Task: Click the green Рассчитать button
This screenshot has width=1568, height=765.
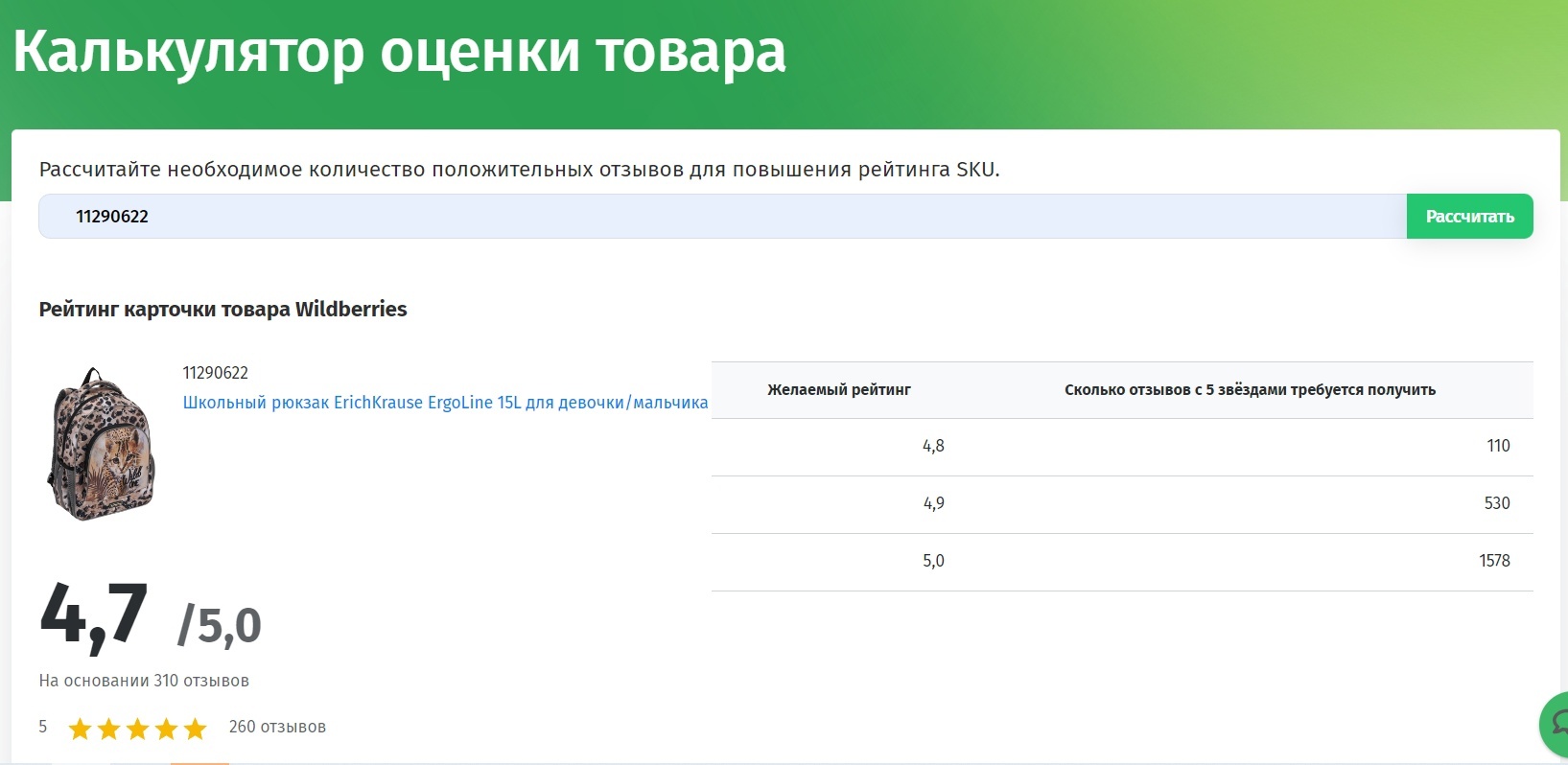Action: (1469, 217)
